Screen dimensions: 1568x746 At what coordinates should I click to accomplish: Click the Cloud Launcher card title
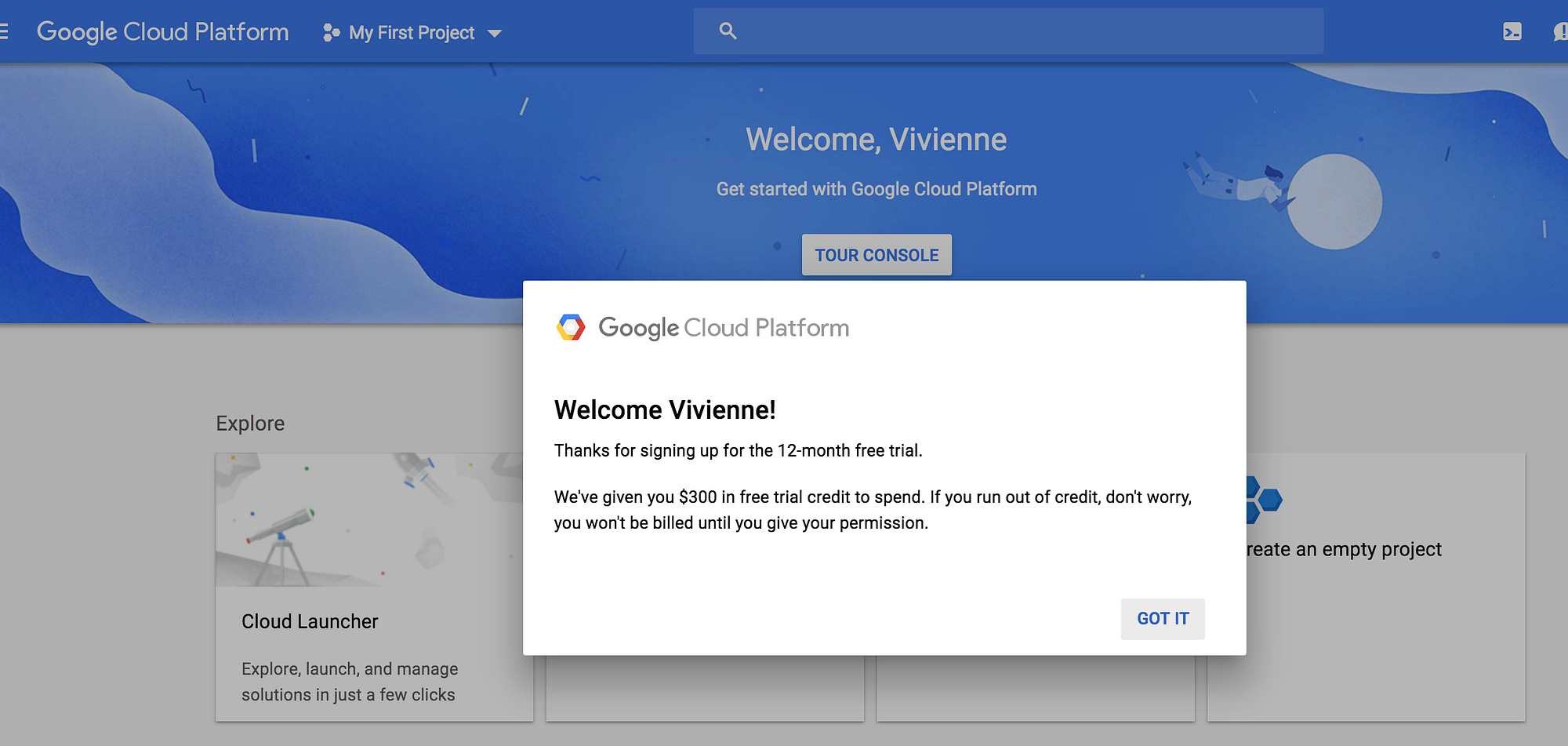(310, 621)
